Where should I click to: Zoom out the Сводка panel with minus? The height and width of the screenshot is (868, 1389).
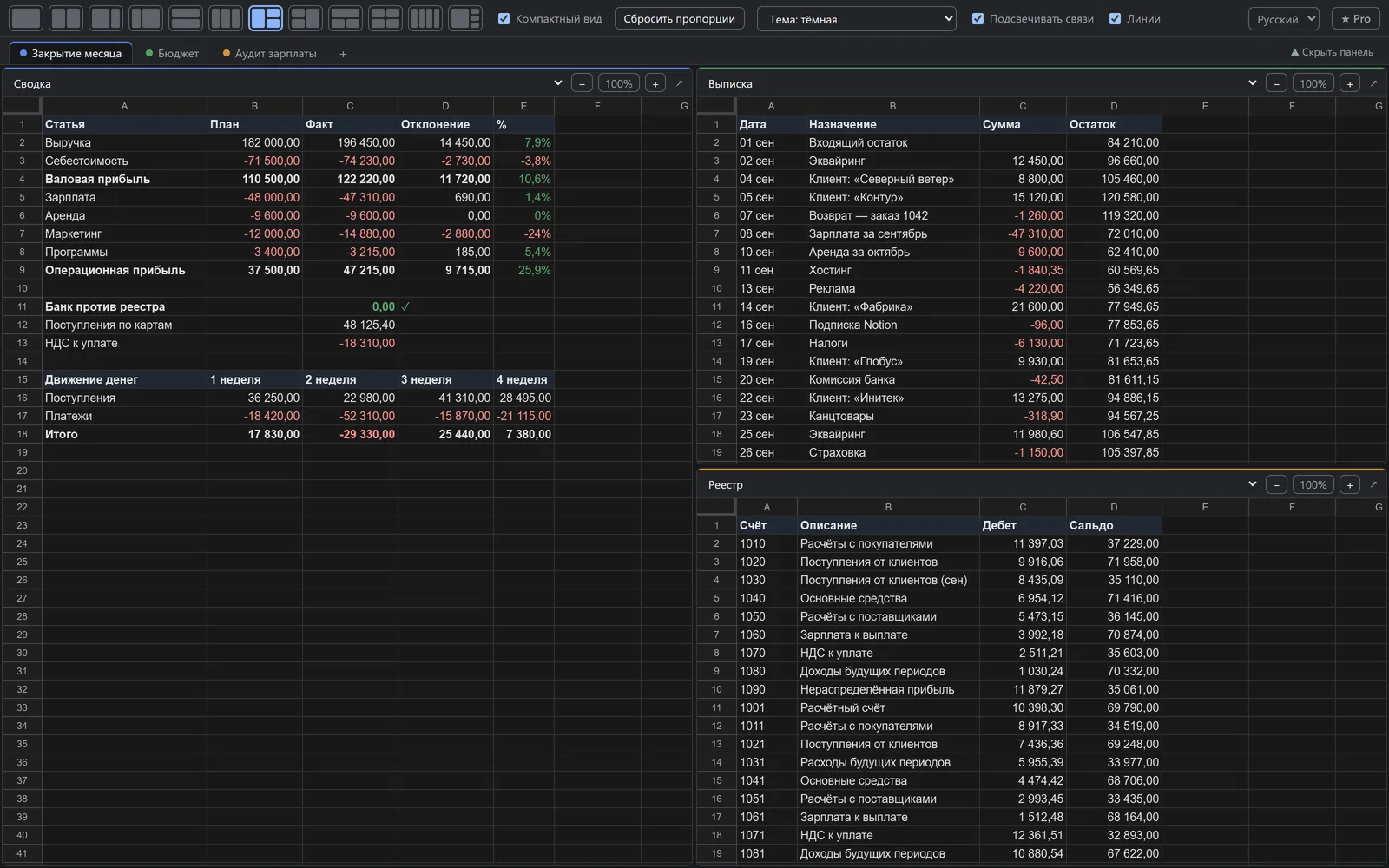[x=582, y=83]
